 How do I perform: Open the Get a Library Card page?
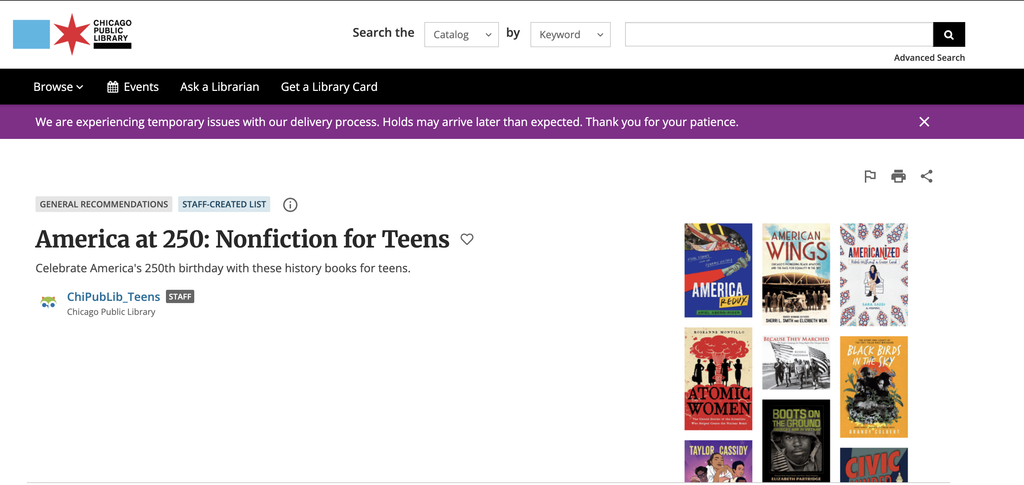tap(329, 87)
